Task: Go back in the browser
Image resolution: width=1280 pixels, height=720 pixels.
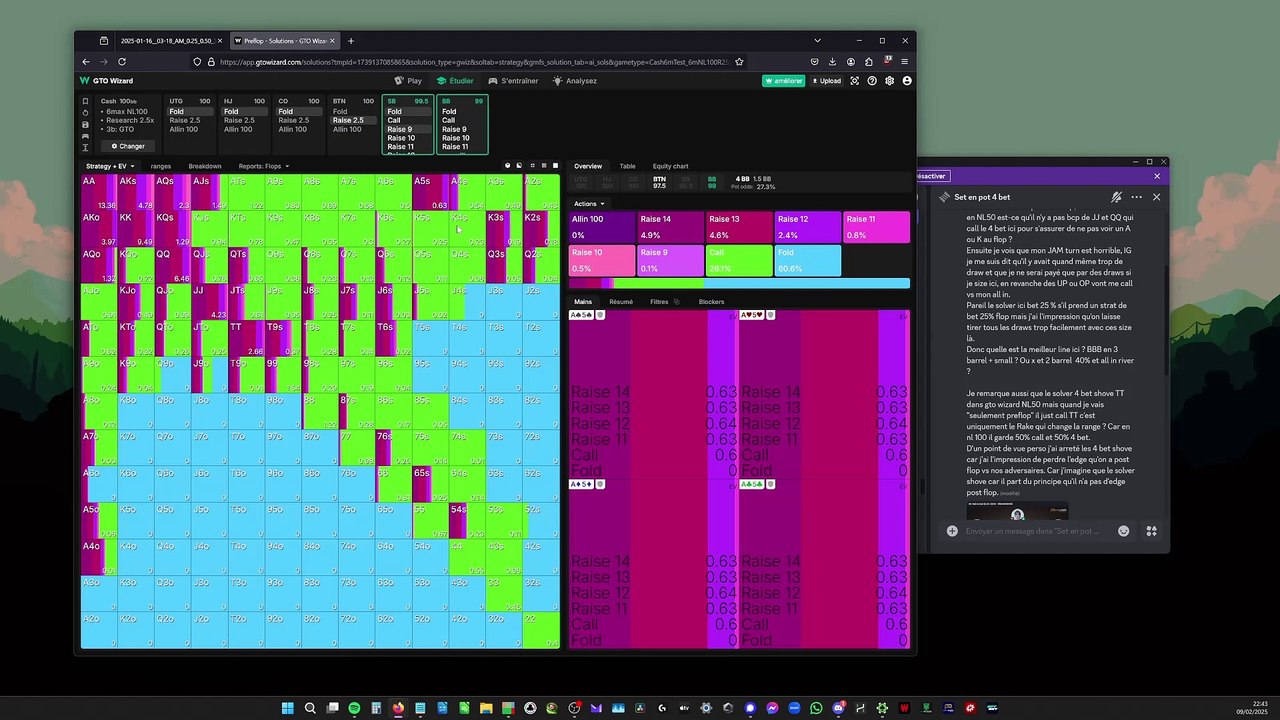Action: (86, 62)
